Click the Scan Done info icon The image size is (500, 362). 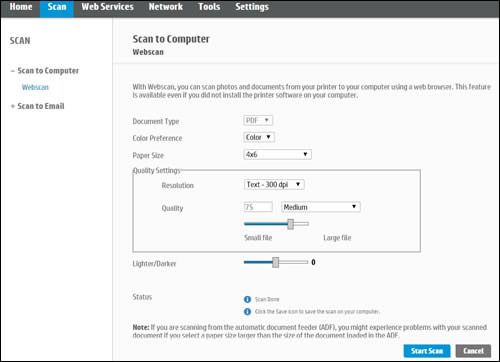(247, 299)
